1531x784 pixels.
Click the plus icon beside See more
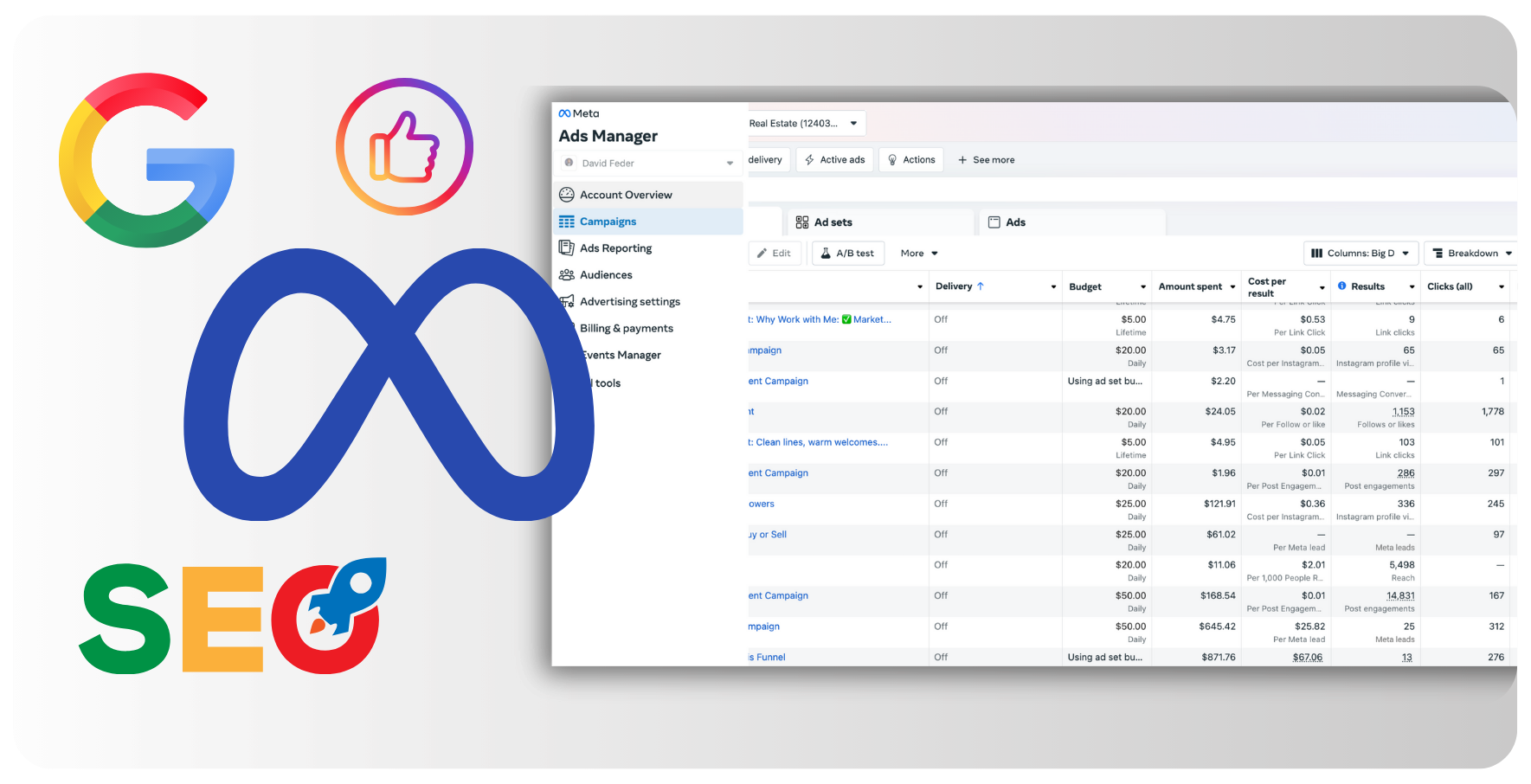pyautogui.click(x=962, y=160)
